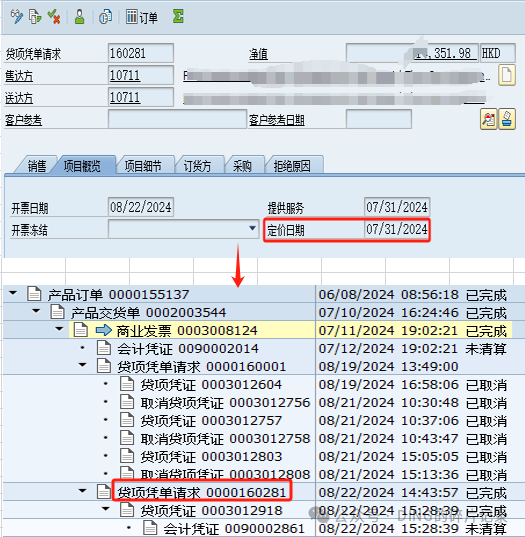Click the 未清算 status of 会计凭证 0090002014
Viewport: 525px width, 537px height.
pyautogui.click(x=486, y=349)
